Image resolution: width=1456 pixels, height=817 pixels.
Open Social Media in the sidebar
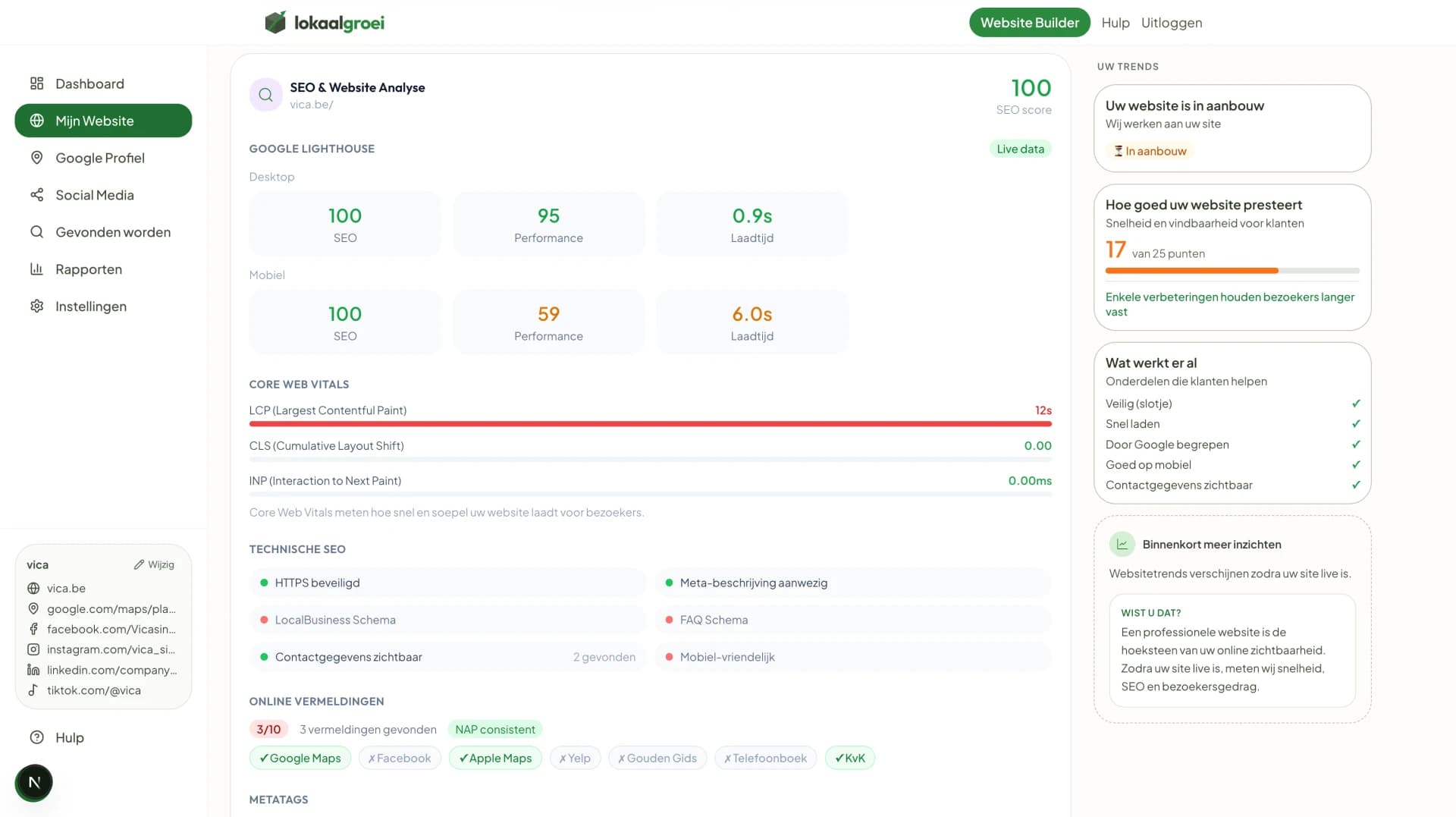pos(103,195)
